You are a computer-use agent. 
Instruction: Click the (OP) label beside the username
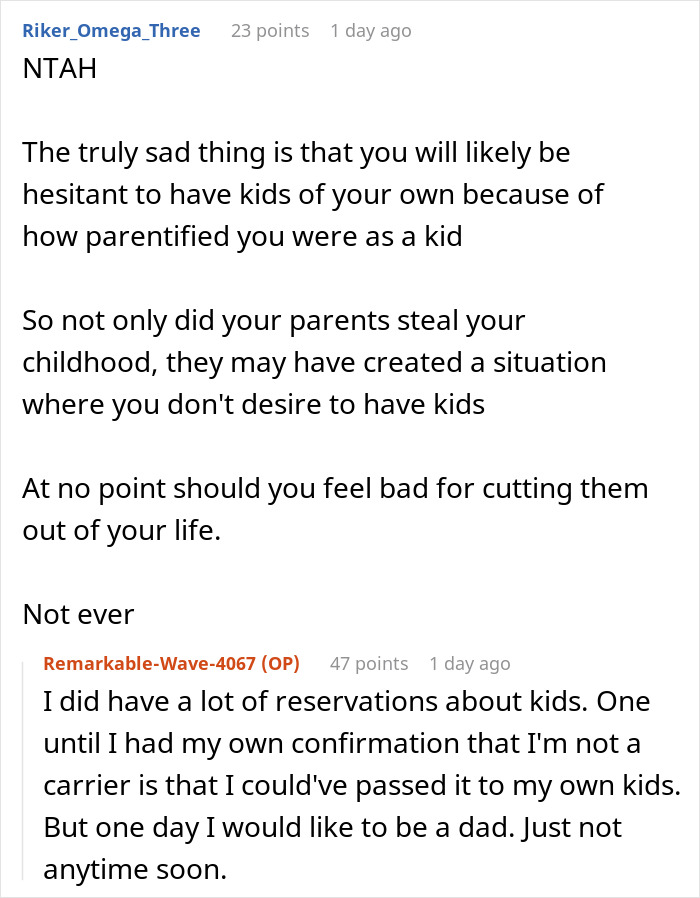click(280, 663)
